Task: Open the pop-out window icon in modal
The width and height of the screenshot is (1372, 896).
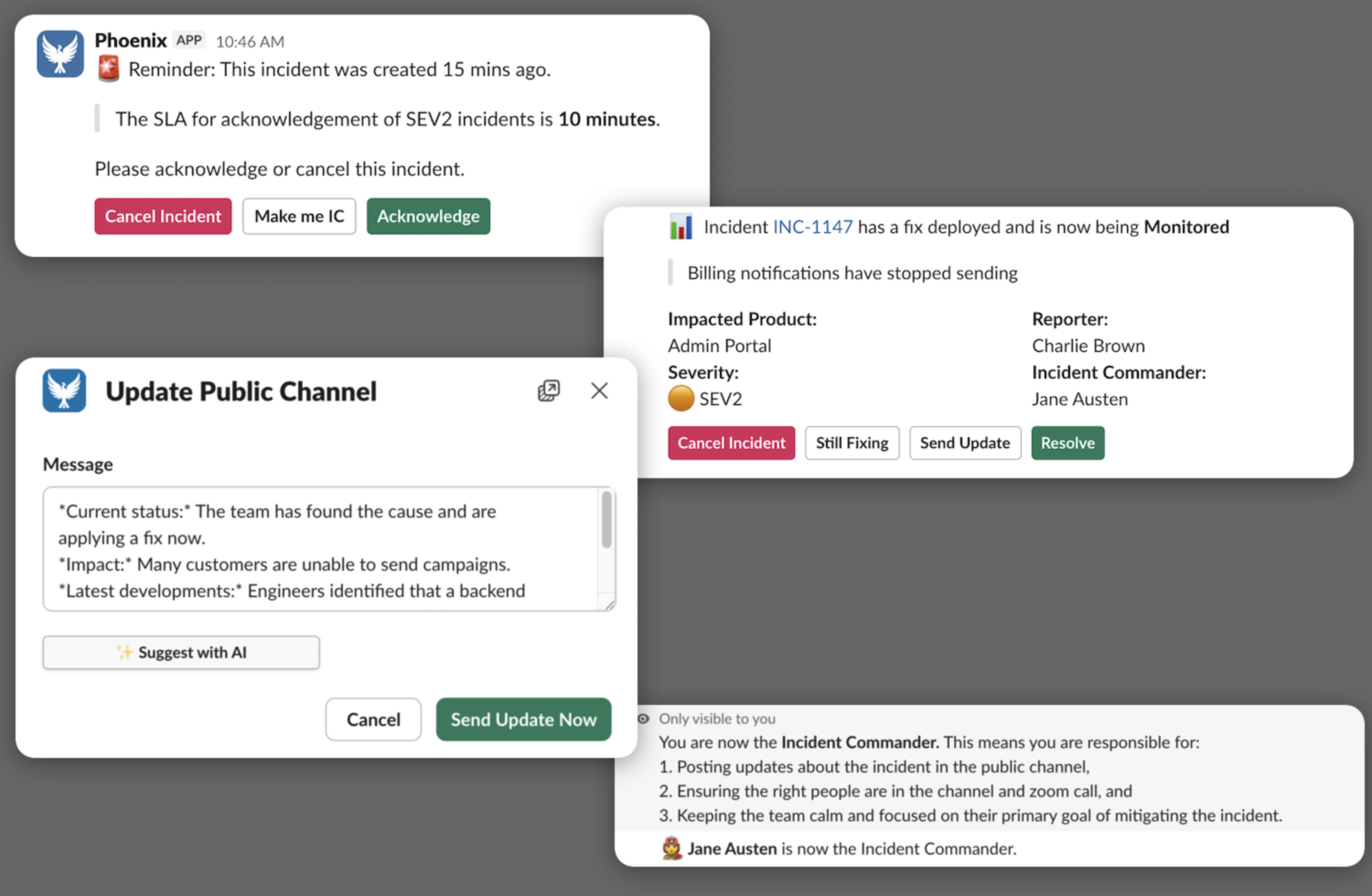Action: click(549, 390)
